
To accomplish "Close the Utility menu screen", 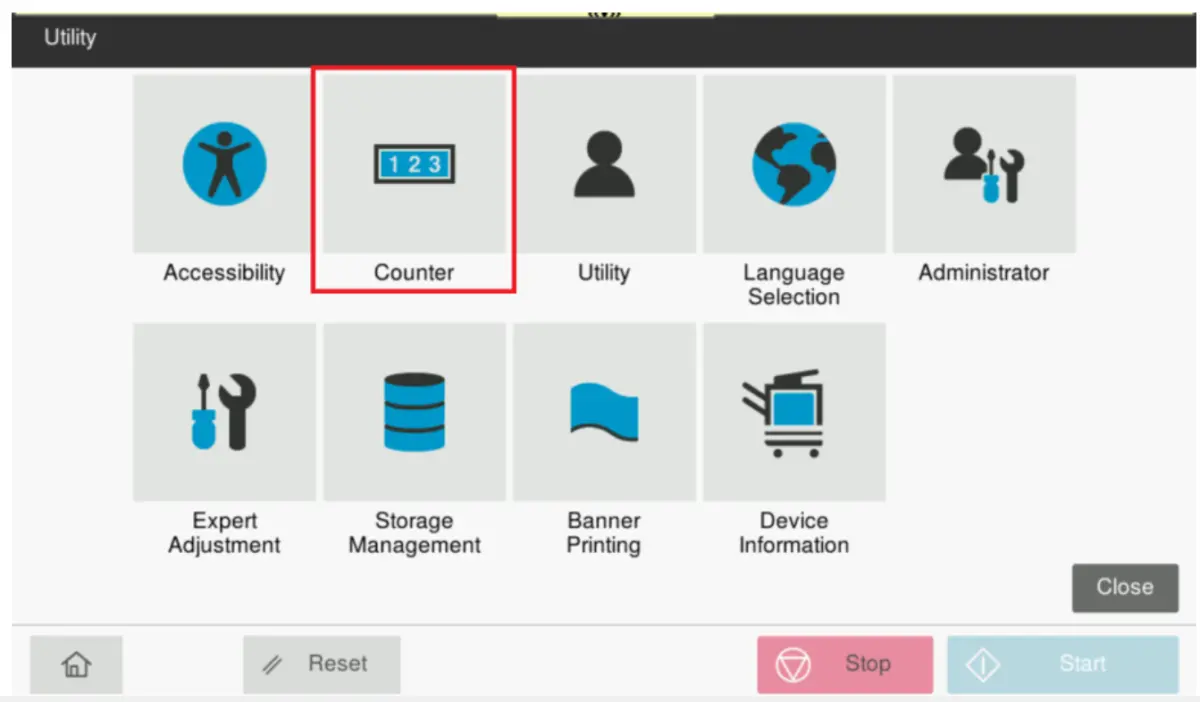I will tap(1124, 587).
